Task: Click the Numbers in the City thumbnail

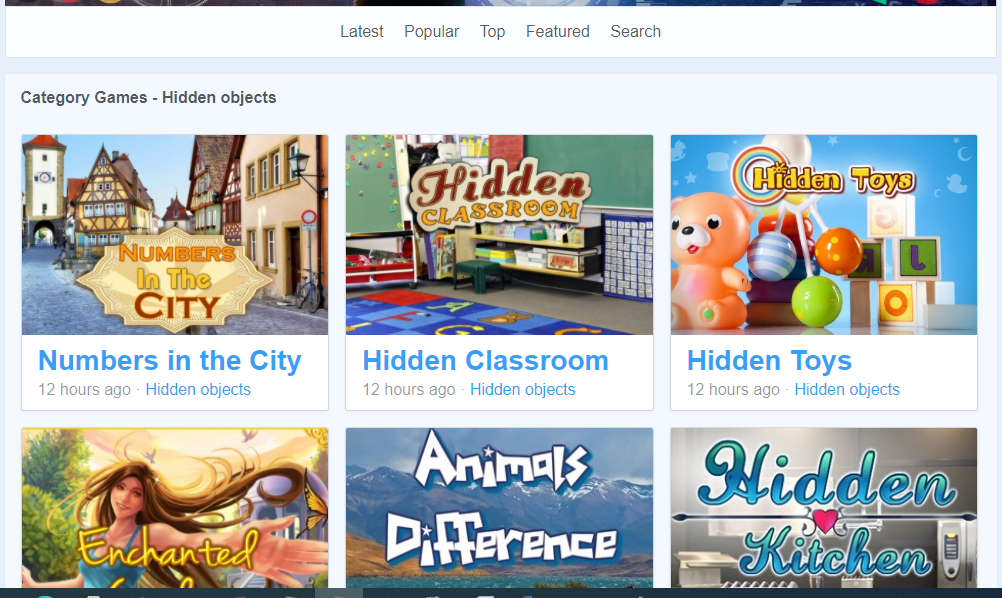Action: click(175, 235)
